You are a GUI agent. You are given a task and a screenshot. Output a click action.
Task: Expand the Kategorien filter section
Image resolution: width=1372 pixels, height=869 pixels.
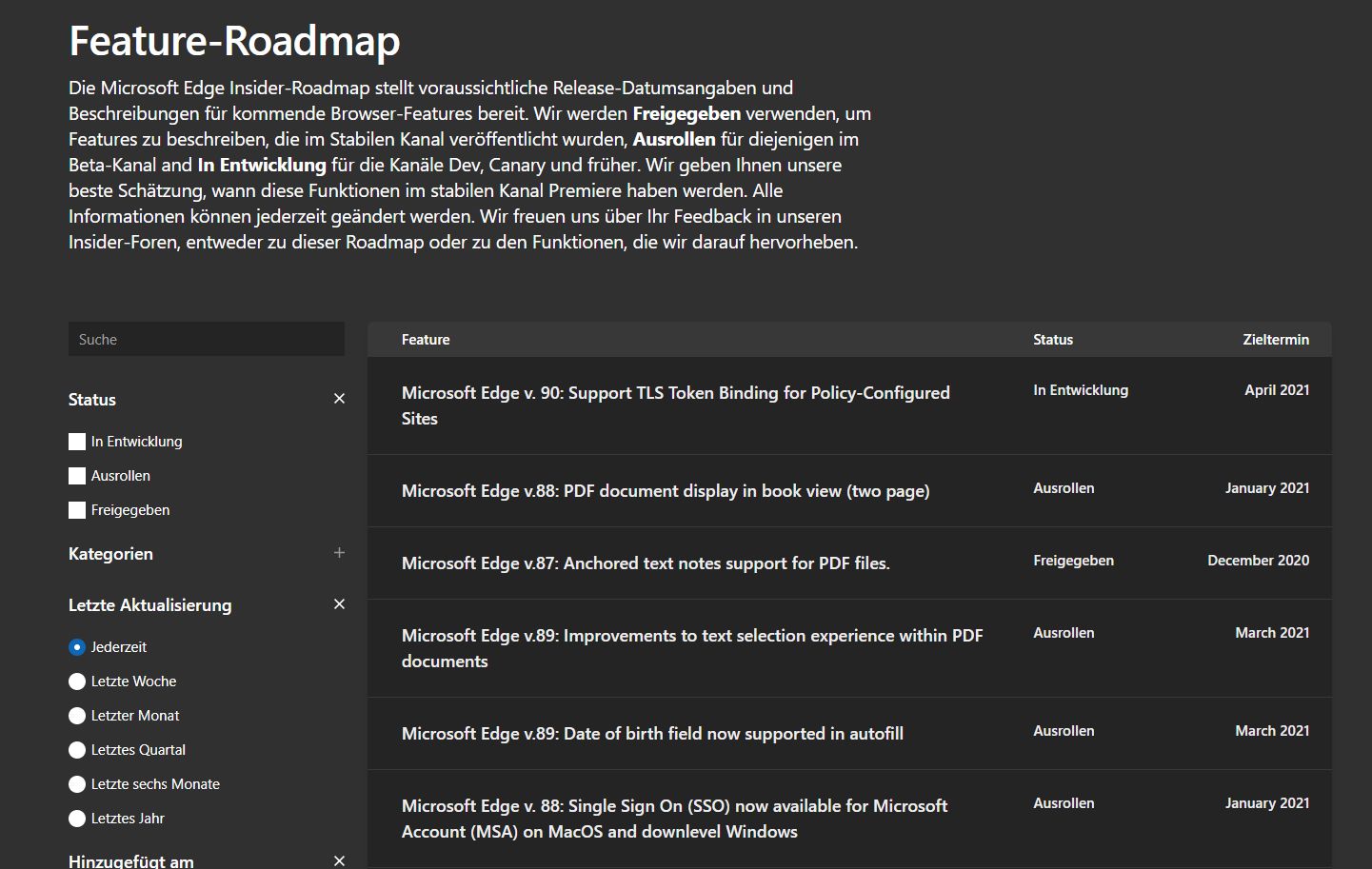339,553
